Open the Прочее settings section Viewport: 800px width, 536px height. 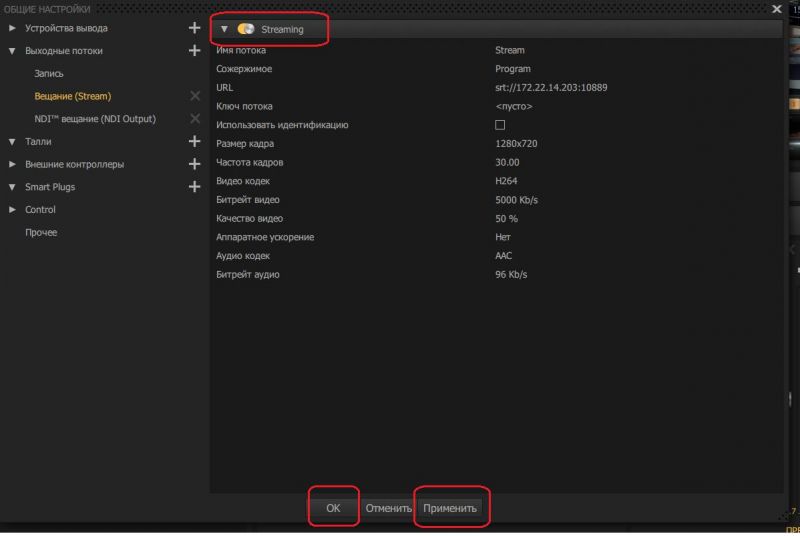pyautogui.click(x=41, y=233)
